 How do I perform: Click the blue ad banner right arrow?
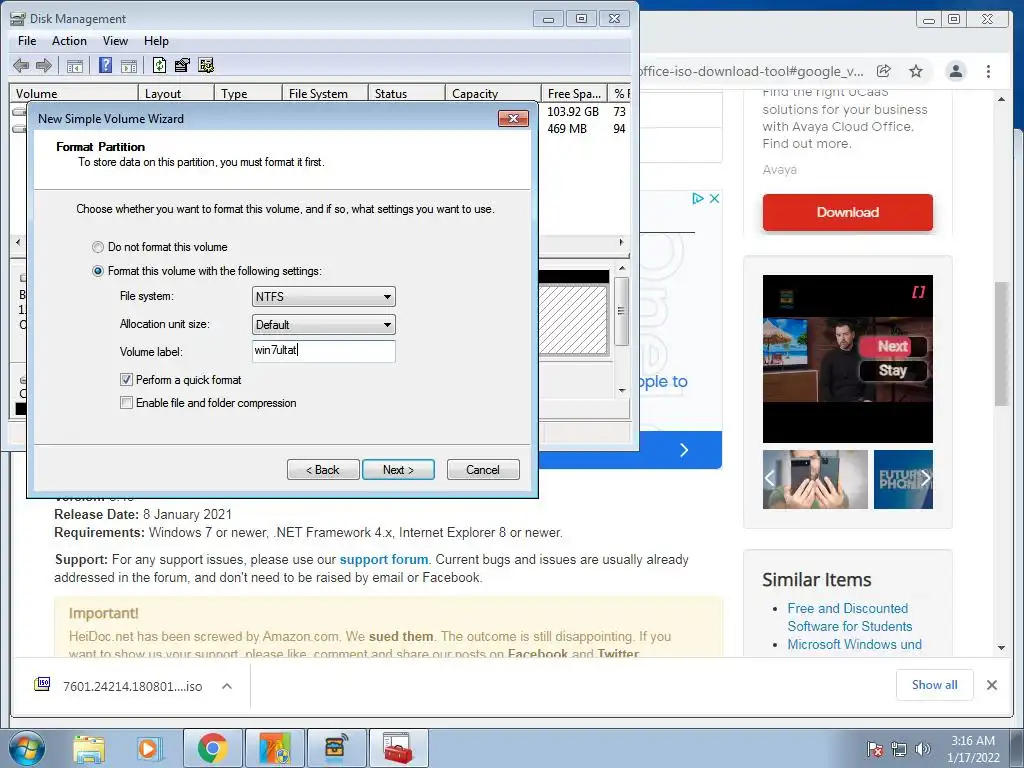pyautogui.click(x=684, y=450)
